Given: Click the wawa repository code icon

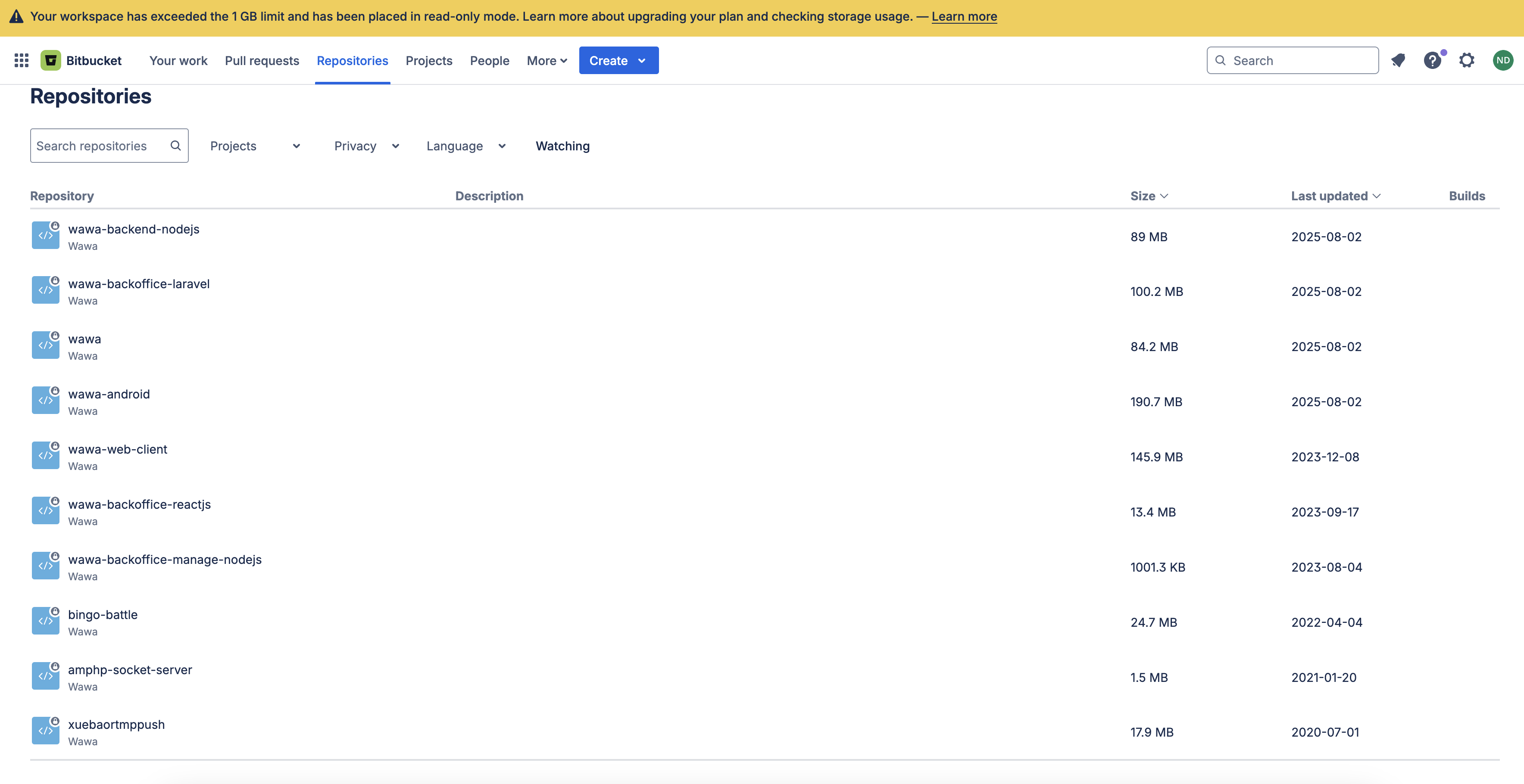Looking at the screenshot, I should point(46,345).
